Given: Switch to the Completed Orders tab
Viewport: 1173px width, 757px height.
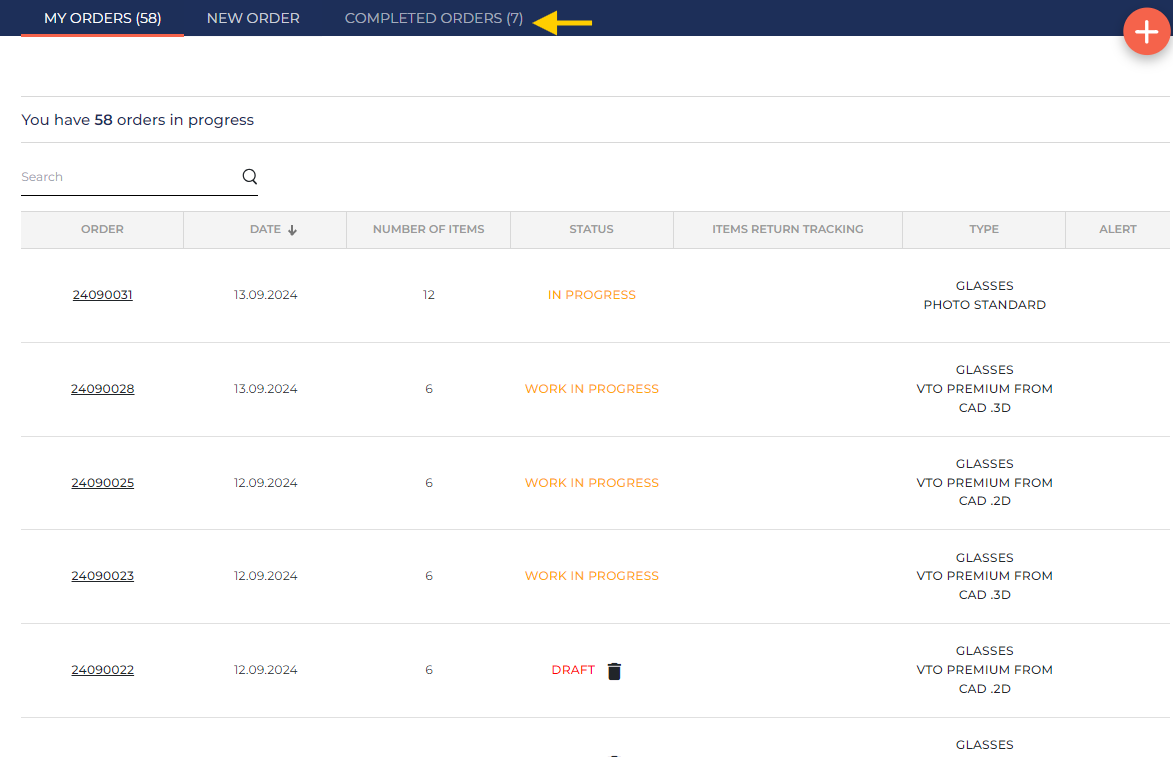Looking at the screenshot, I should (x=433, y=18).
